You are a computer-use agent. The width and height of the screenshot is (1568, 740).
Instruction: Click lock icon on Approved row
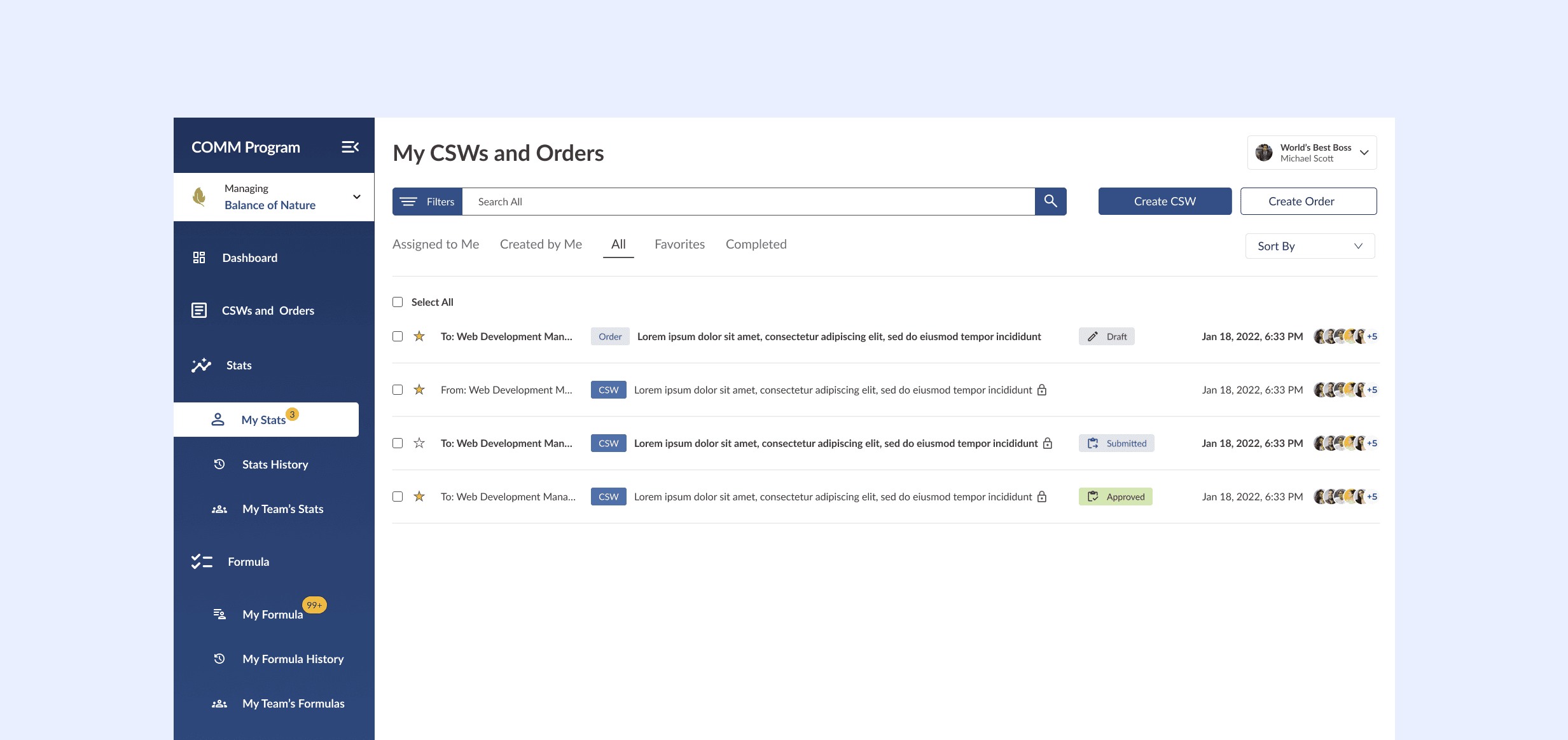click(1042, 497)
